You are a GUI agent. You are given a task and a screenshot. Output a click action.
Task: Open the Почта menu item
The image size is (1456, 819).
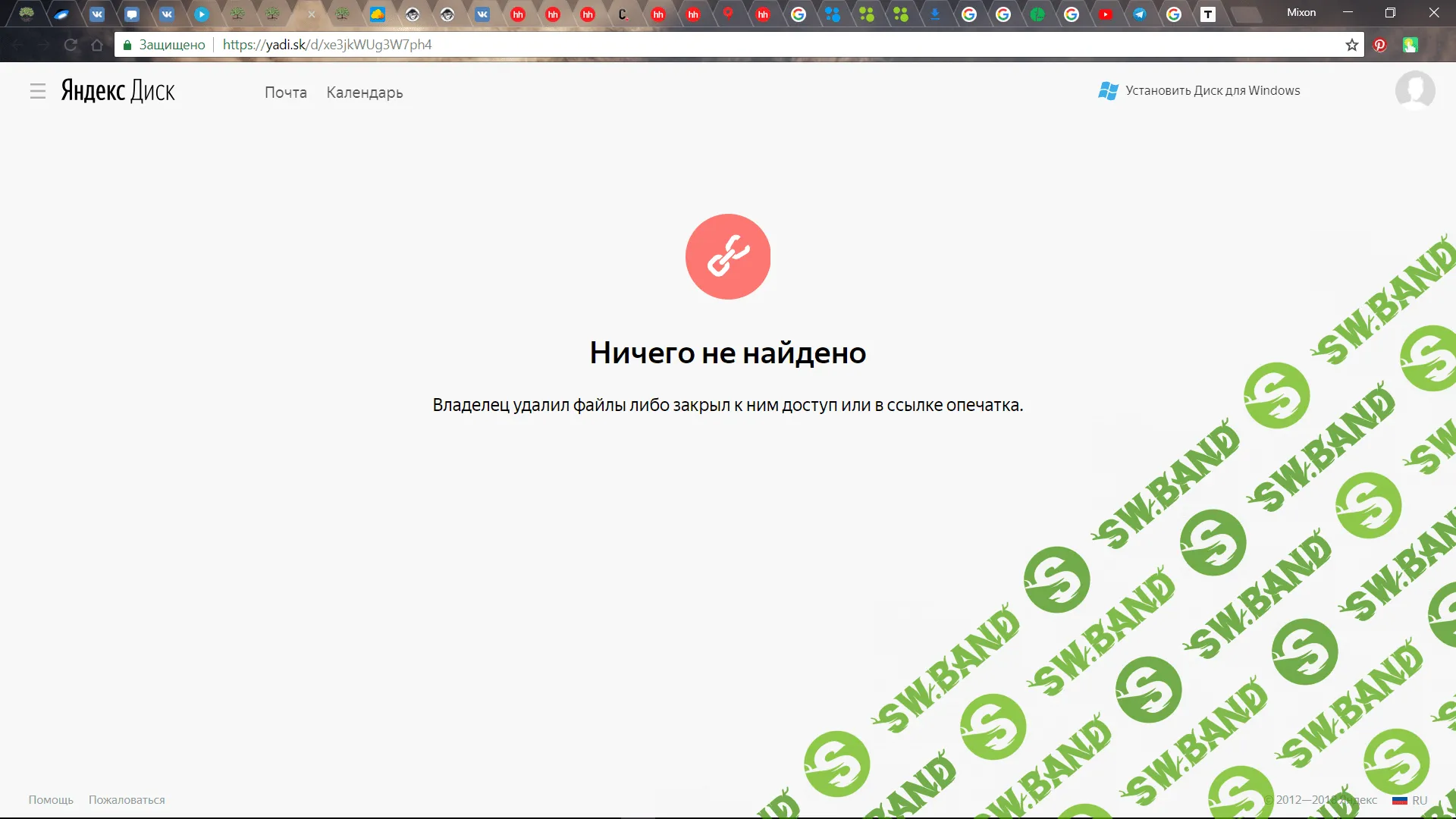pos(286,93)
